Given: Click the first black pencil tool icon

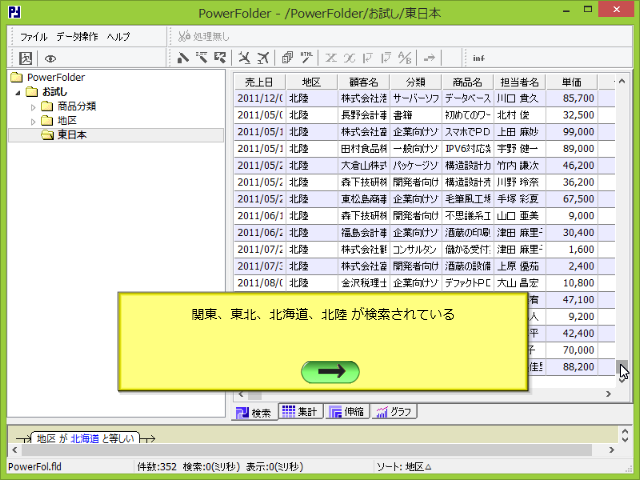Looking at the screenshot, I should pyautogui.click(x=183, y=58).
